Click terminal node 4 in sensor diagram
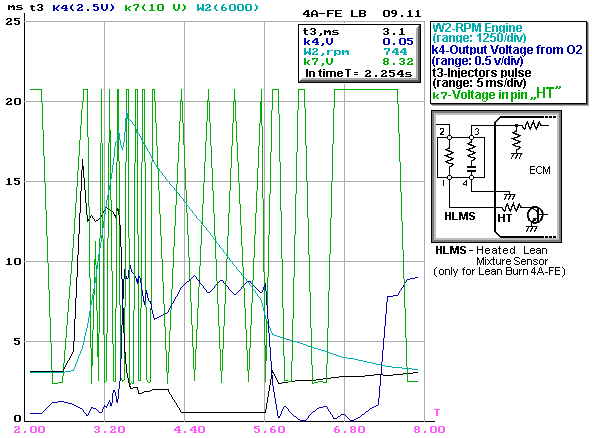 click(x=471, y=177)
